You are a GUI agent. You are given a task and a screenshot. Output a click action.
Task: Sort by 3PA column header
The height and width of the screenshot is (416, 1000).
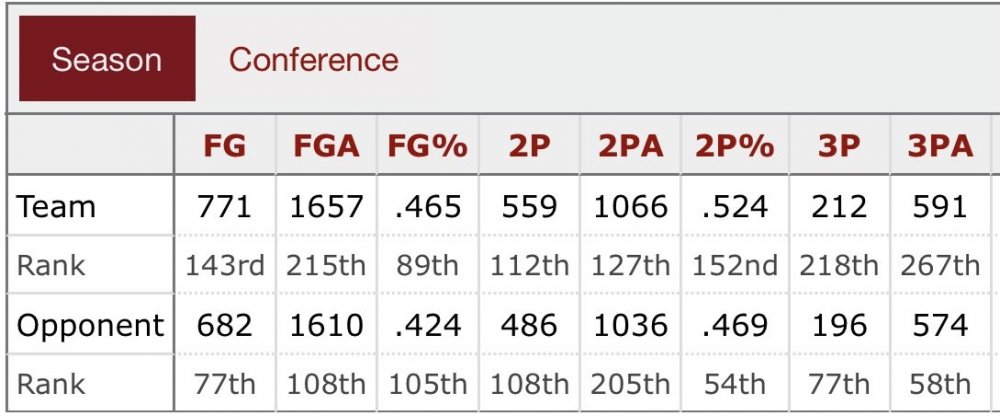[940, 146]
